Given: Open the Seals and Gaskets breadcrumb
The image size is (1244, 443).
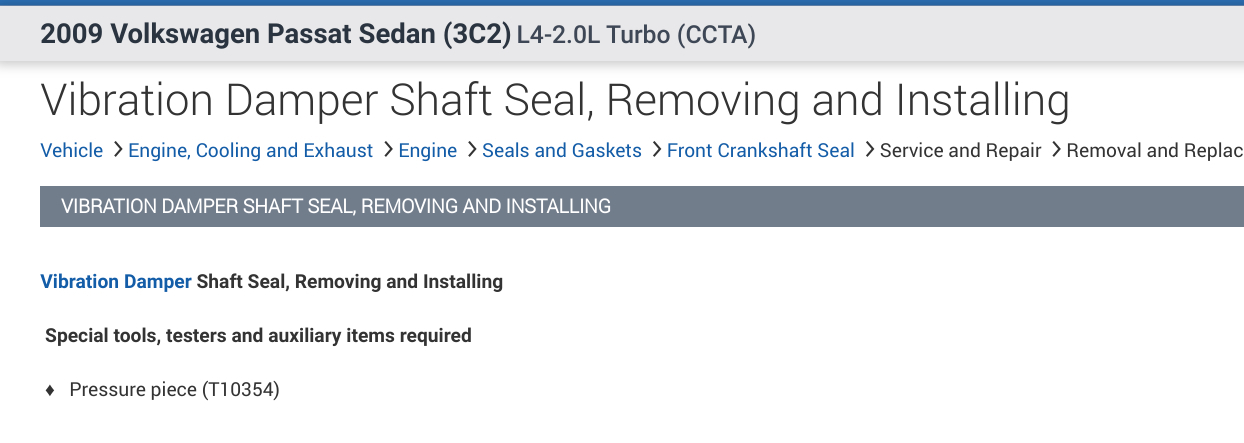Looking at the screenshot, I should [561, 151].
